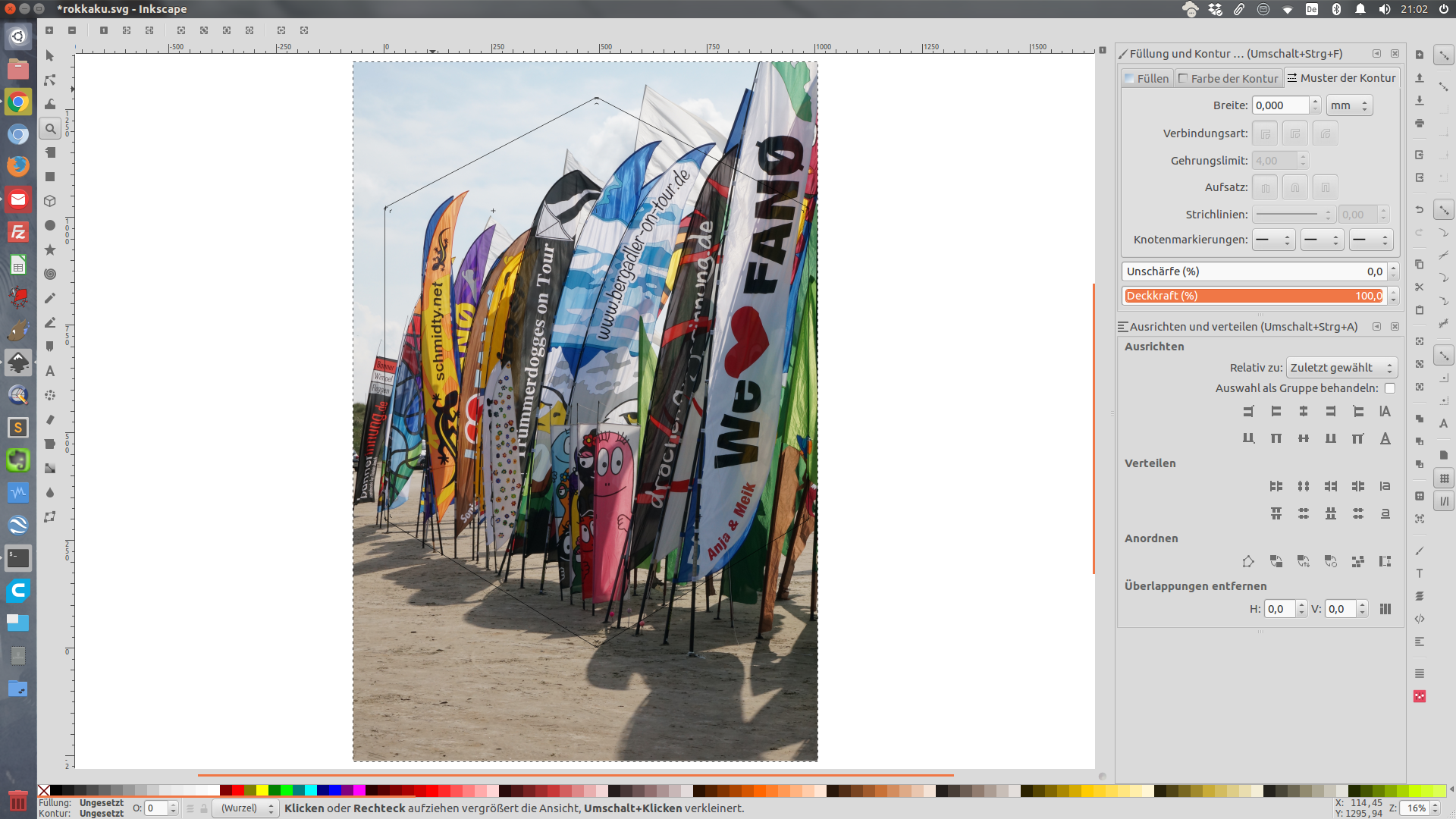The width and height of the screenshot is (1456, 819).
Task: Switch to the Farbe der Kontur tab
Action: coord(1228,78)
